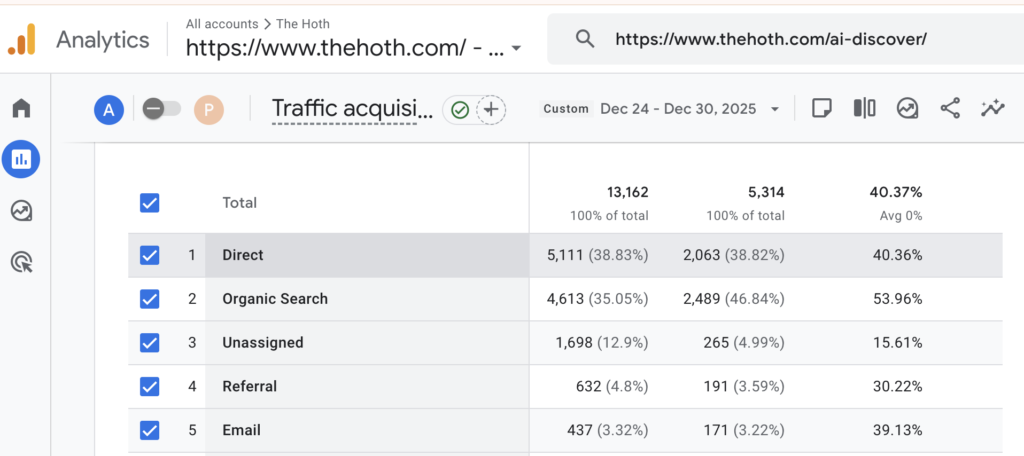This screenshot has width=1024, height=456.
Task: Open the Reports icon in sidebar
Action: (21, 158)
